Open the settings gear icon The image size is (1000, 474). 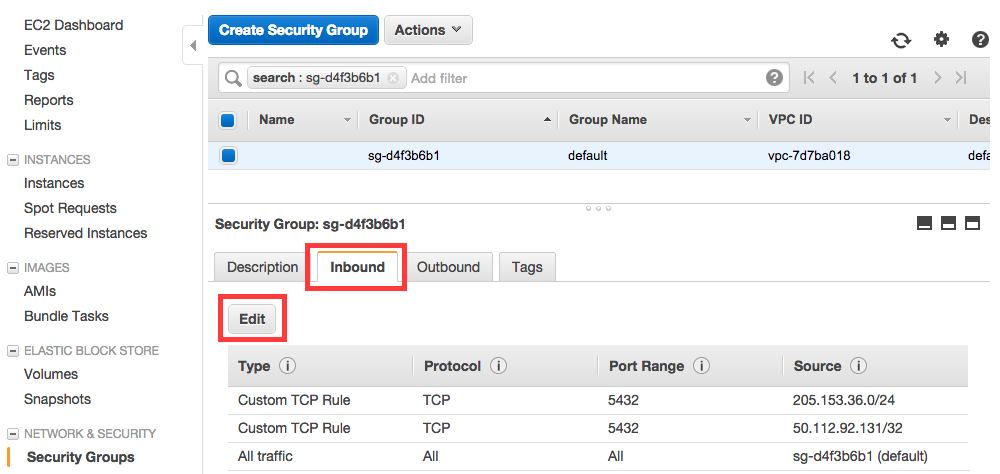(941, 40)
